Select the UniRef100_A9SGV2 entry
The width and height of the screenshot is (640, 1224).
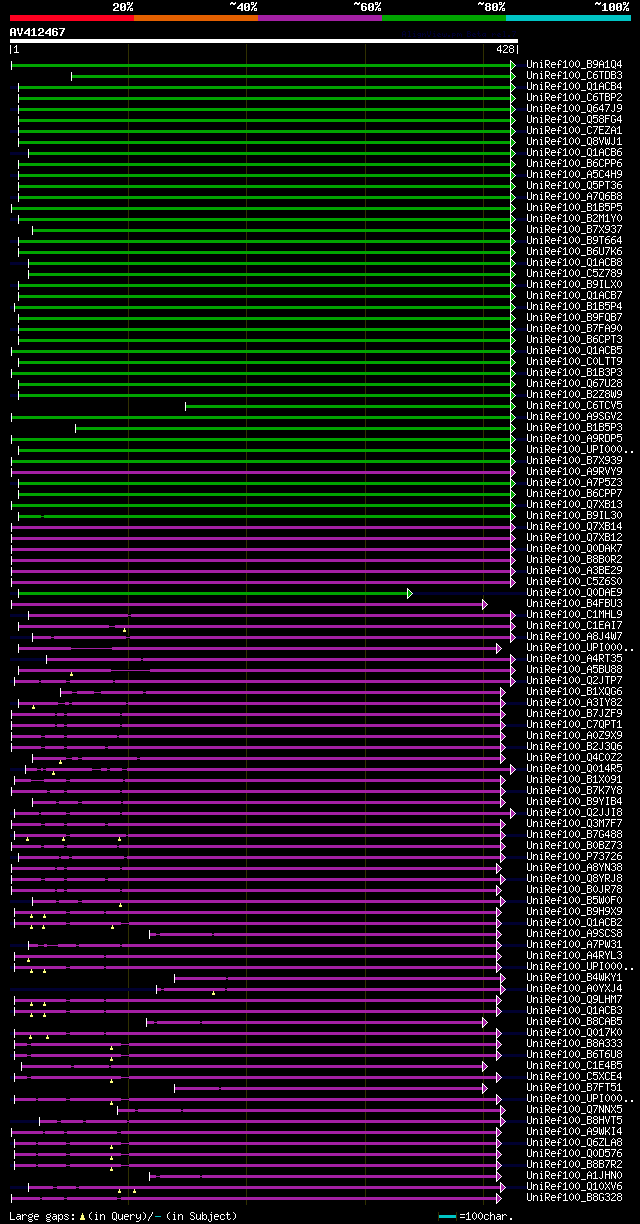574,416
